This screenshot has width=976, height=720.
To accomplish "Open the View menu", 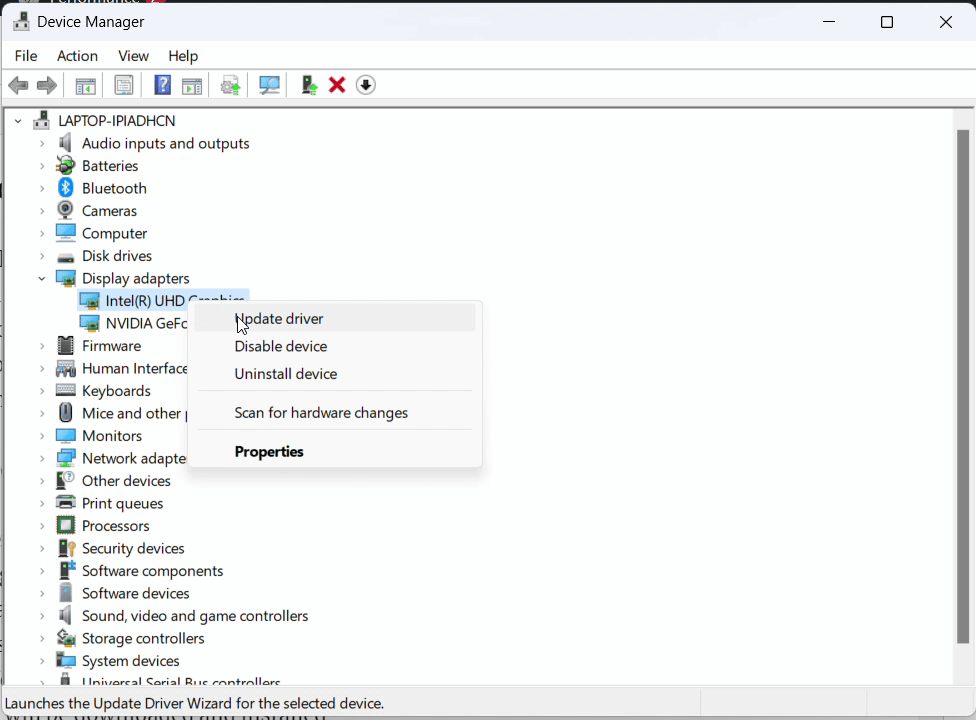I will click(x=133, y=56).
